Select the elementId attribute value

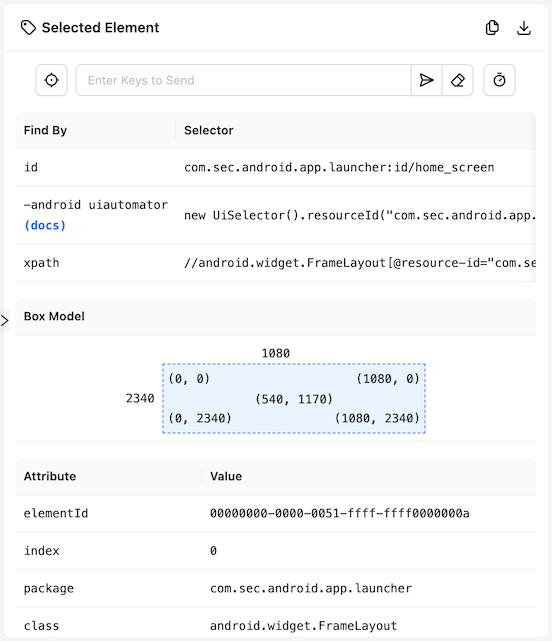click(339, 513)
